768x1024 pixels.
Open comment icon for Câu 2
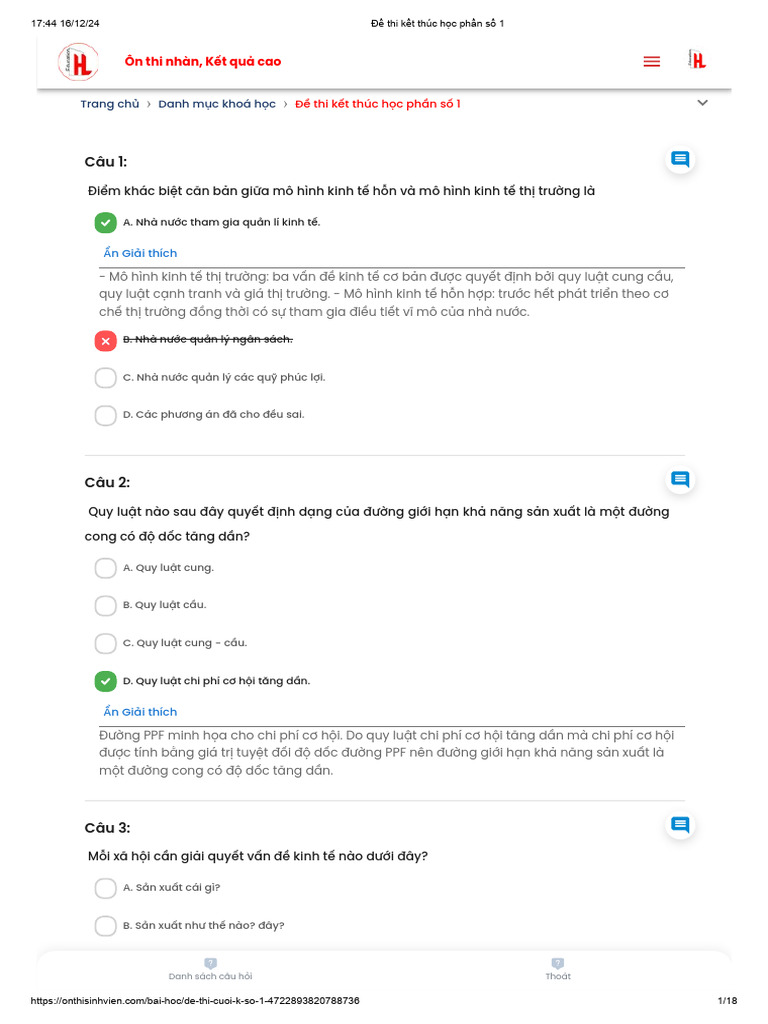pos(680,480)
